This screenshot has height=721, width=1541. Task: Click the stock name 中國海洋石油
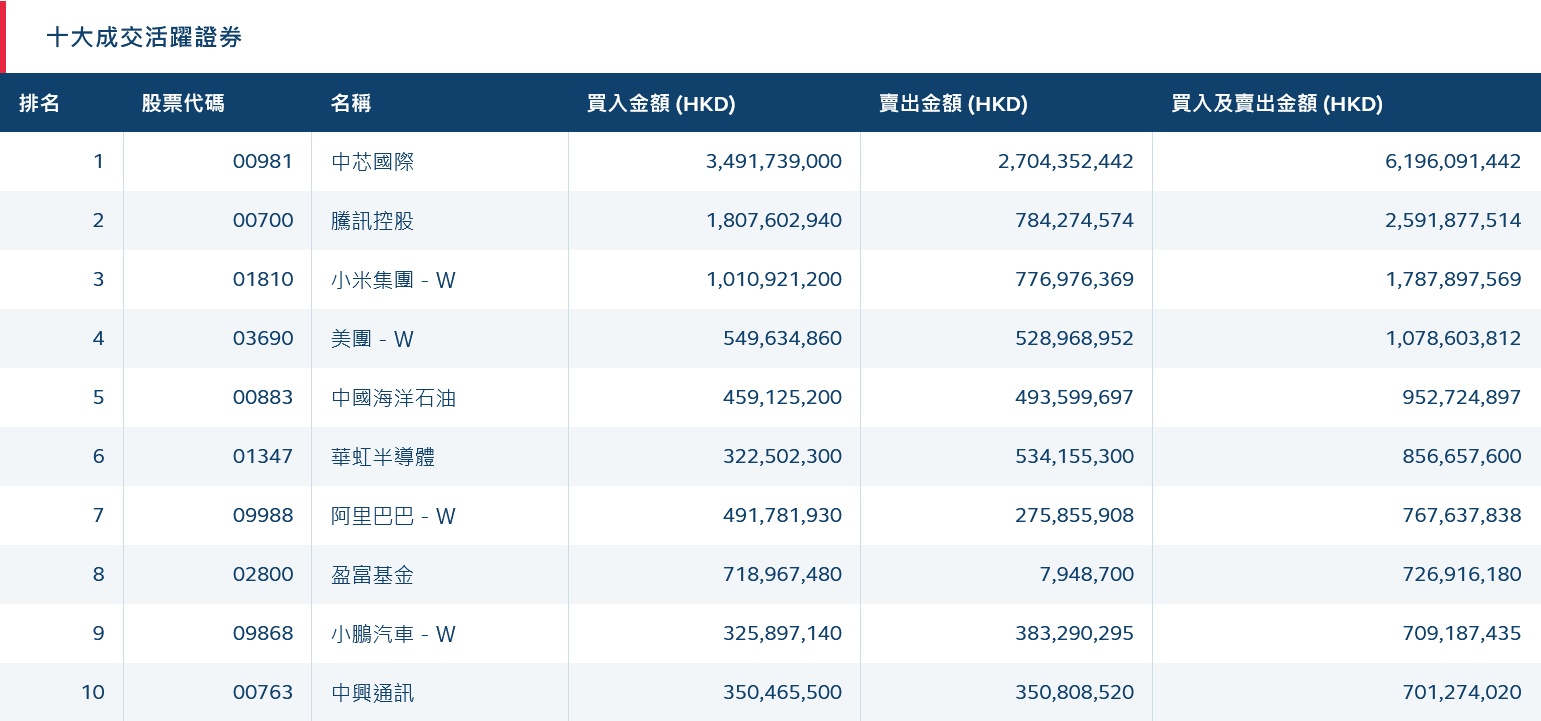tap(393, 397)
